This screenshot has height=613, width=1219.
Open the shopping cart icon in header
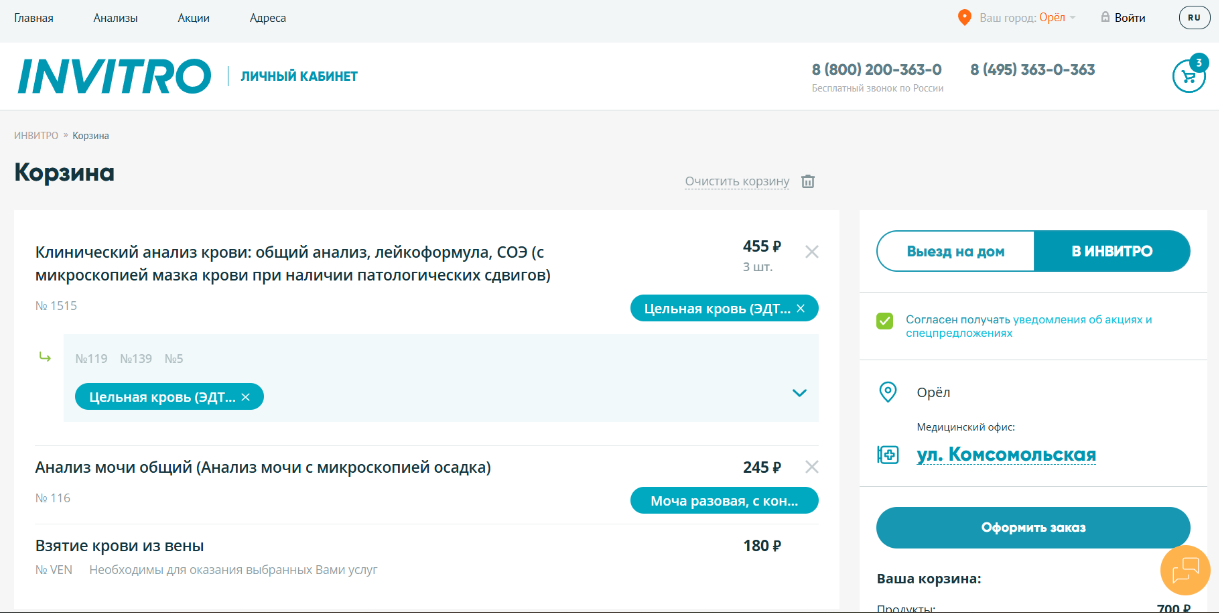tap(1188, 77)
